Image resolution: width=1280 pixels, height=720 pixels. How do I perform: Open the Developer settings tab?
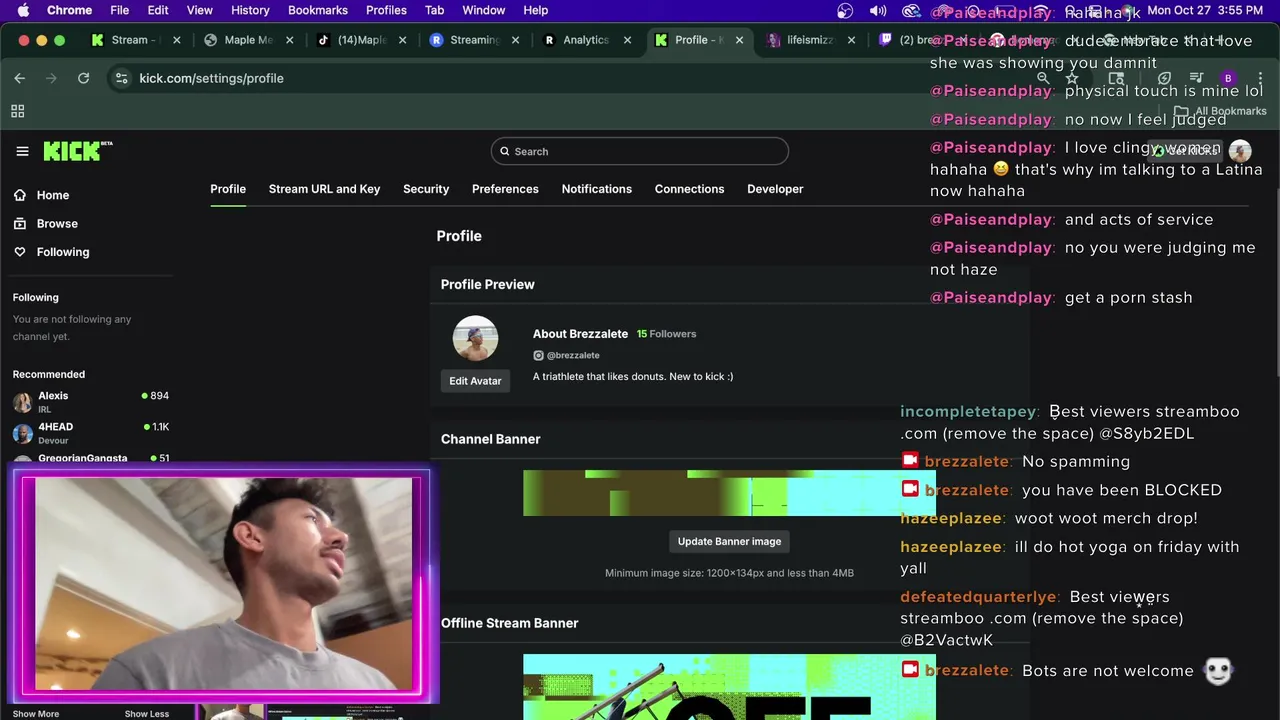tap(775, 189)
